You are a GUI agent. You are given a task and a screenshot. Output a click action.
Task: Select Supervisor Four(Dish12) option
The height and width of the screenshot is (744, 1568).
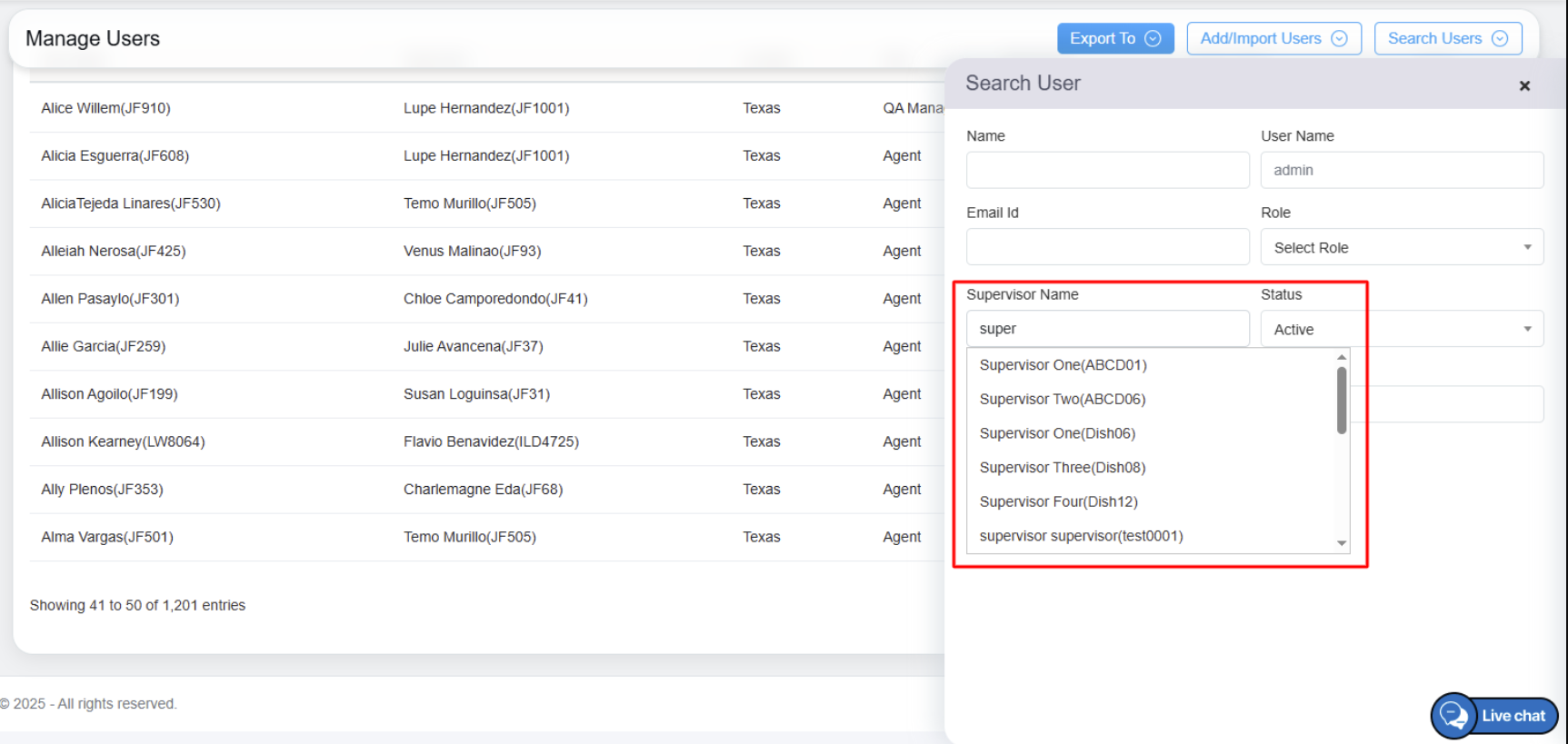click(x=1058, y=501)
